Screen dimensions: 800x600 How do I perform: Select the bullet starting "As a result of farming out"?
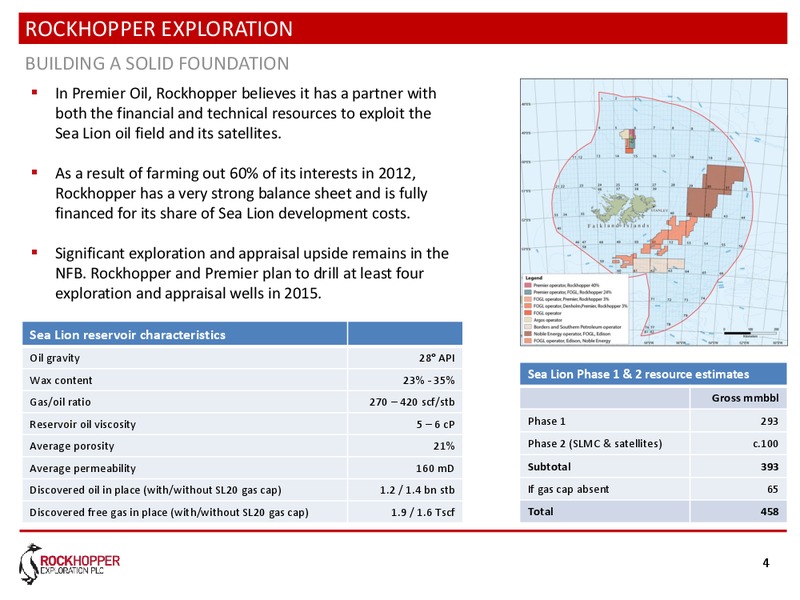(241, 193)
